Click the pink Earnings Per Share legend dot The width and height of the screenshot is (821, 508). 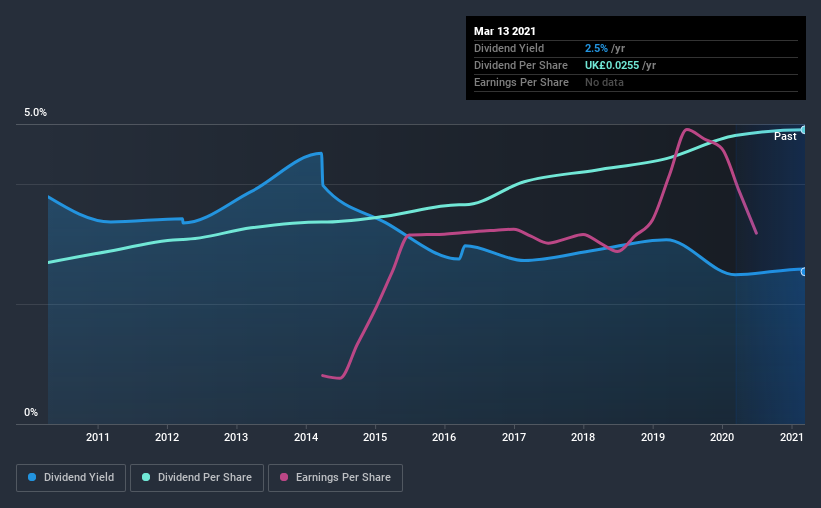pyautogui.click(x=284, y=477)
